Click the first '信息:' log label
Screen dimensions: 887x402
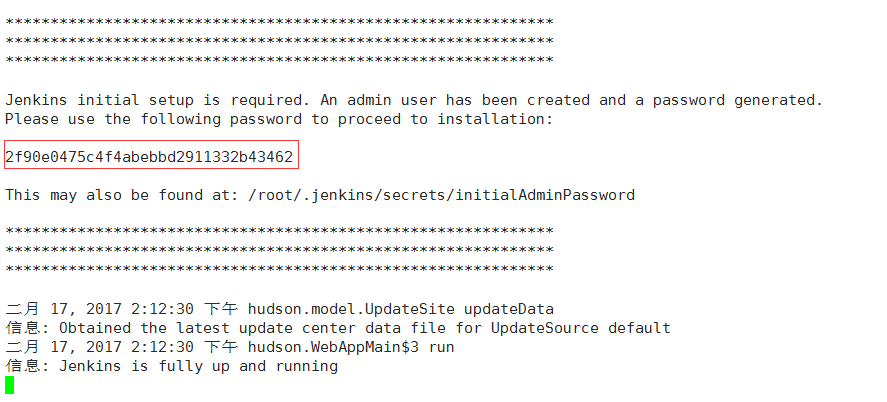[x=29, y=328]
